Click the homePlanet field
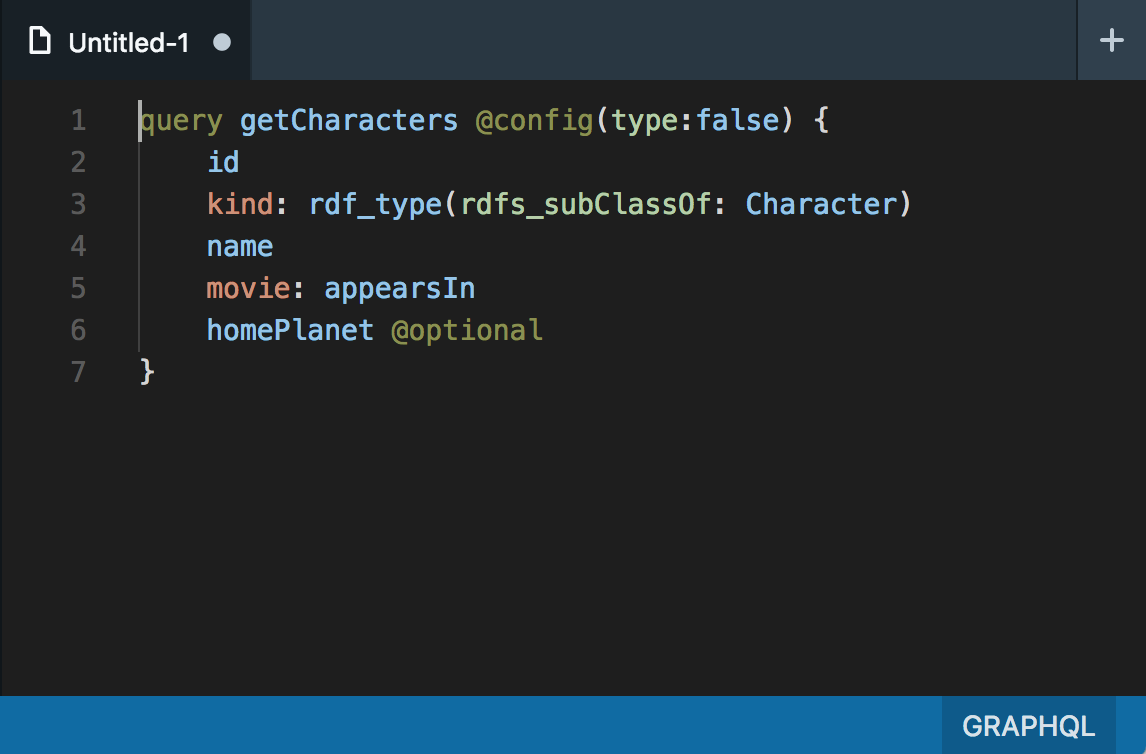 (x=290, y=330)
